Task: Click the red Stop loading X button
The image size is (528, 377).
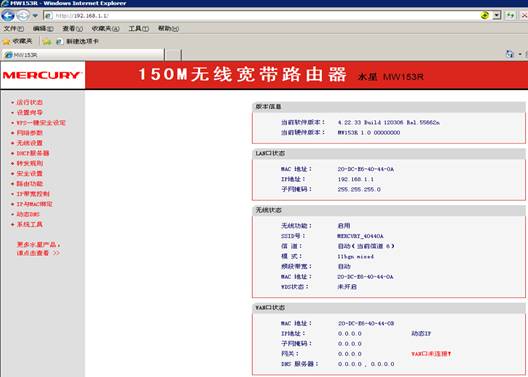Action: click(524, 15)
